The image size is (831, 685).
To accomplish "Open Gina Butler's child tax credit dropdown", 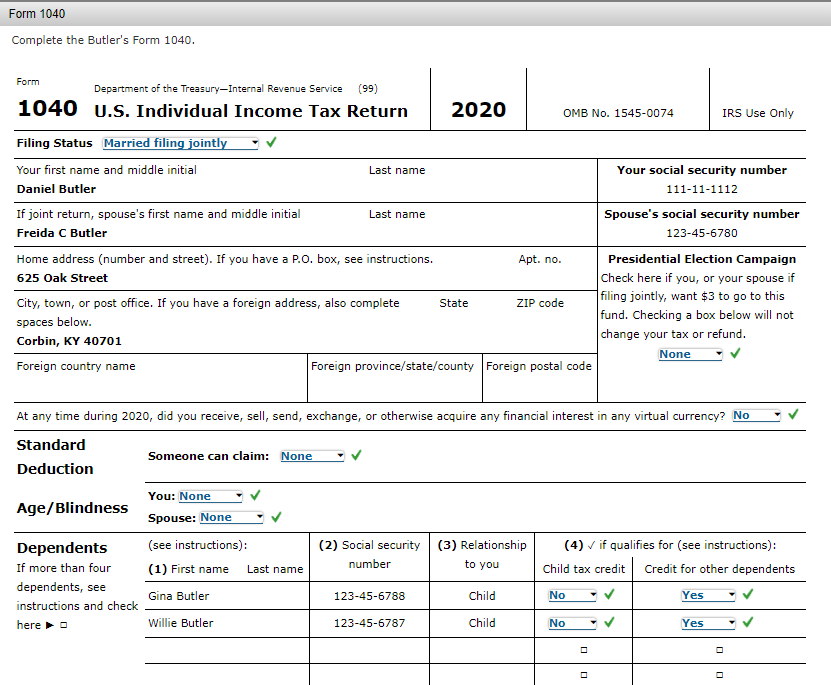I will coord(571,594).
